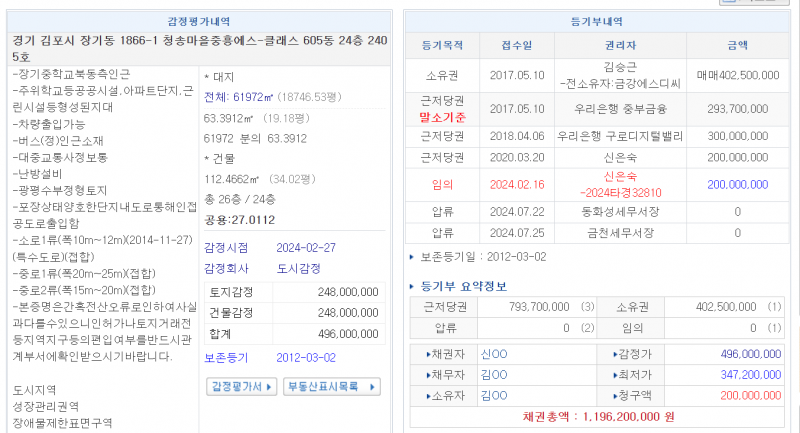Viewport: 800px width, 433px height.
Task: Open the 부동산표시목록 property list button
Action: [x=331, y=386]
